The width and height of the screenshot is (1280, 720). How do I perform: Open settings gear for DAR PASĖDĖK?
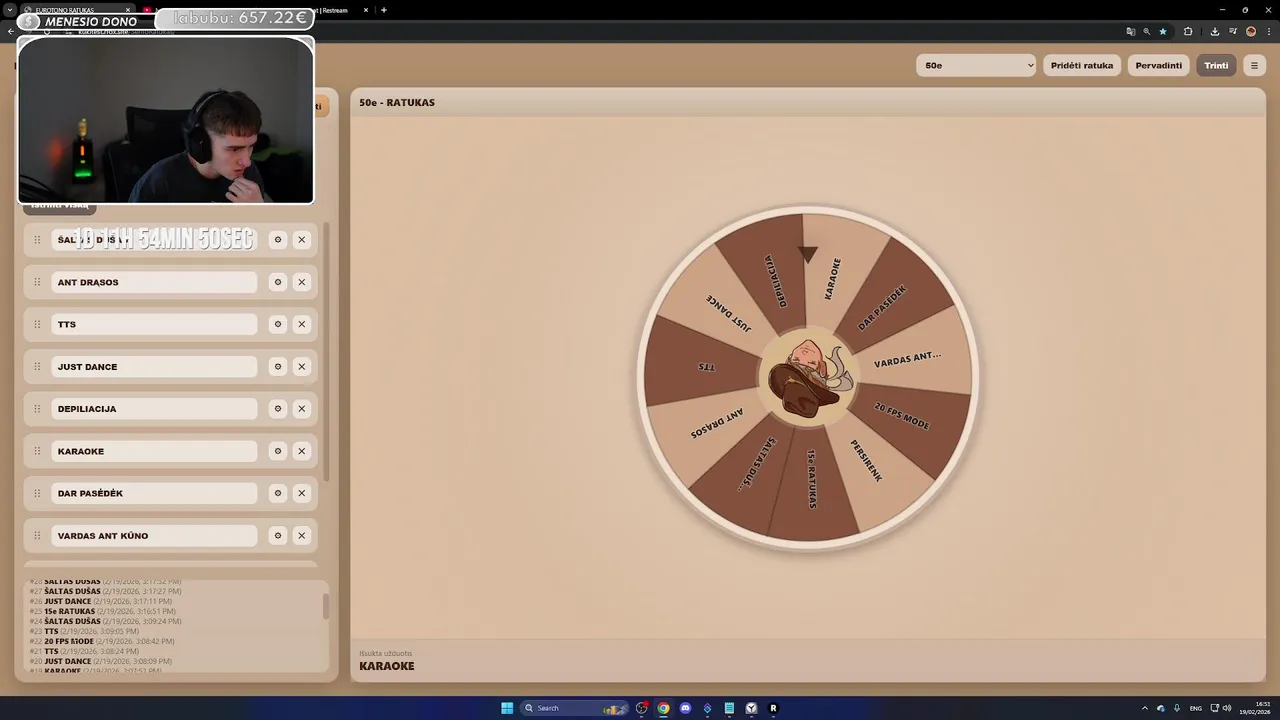click(278, 493)
